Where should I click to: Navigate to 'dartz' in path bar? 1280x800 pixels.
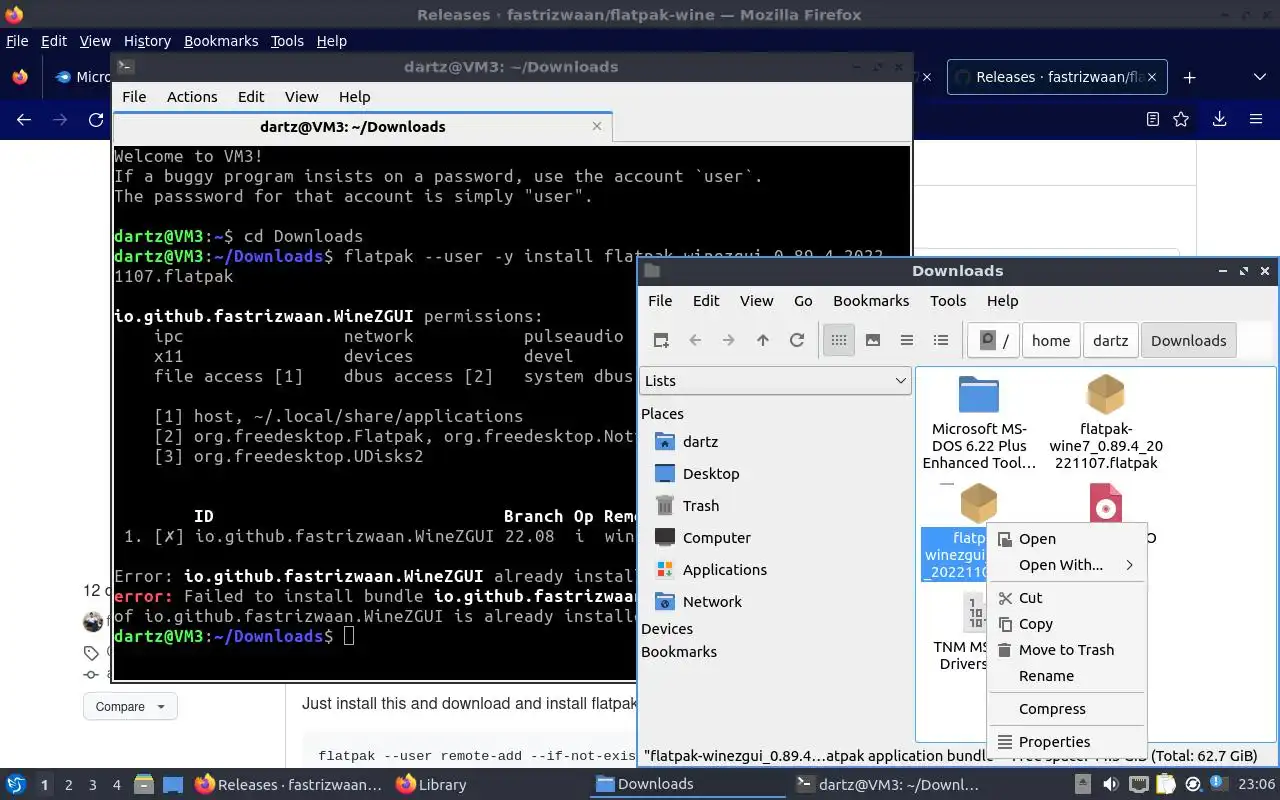click(1111, 340)
